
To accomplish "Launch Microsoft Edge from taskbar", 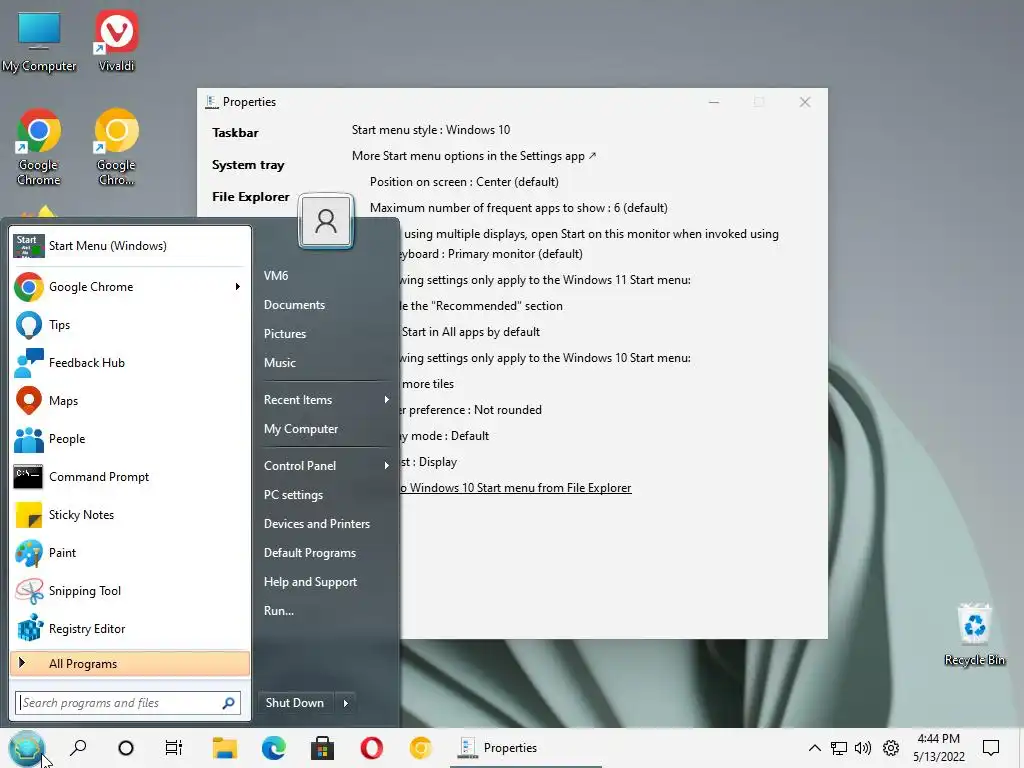I will pyautogui.click(x=274, y=748).
